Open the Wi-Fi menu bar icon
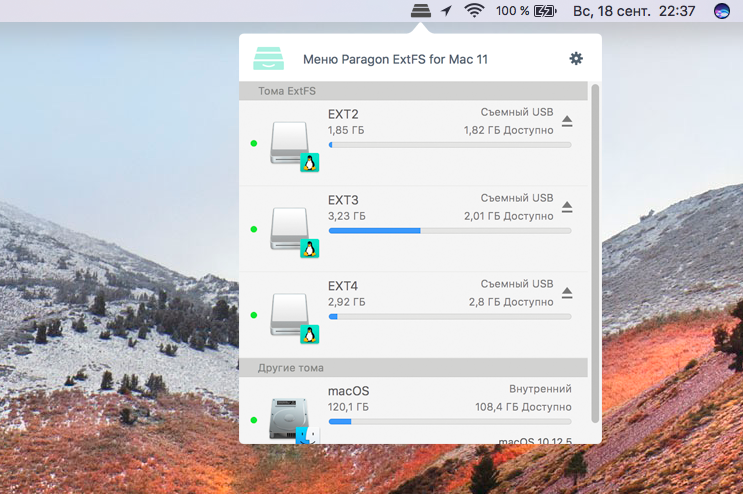743x494 pixels. pos(474,10)
